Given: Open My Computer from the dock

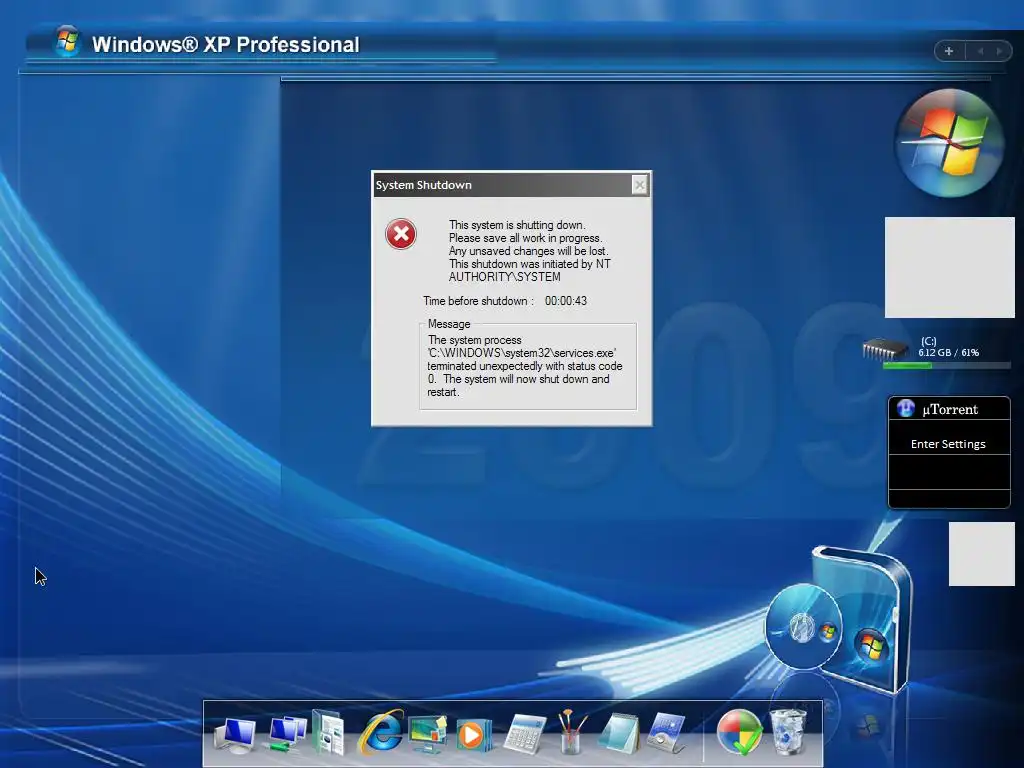Looking at the screenshot, I should point(235,735).
